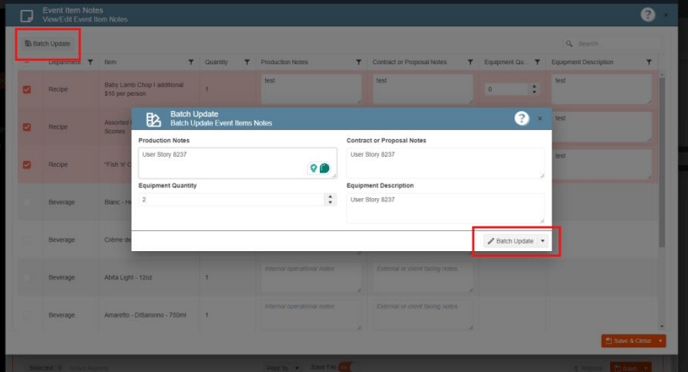Click Equipment Description field of Baby Lamb Chop row
Image resolution: width=688 pixels, height=372 pixels.
pos(601,89)
